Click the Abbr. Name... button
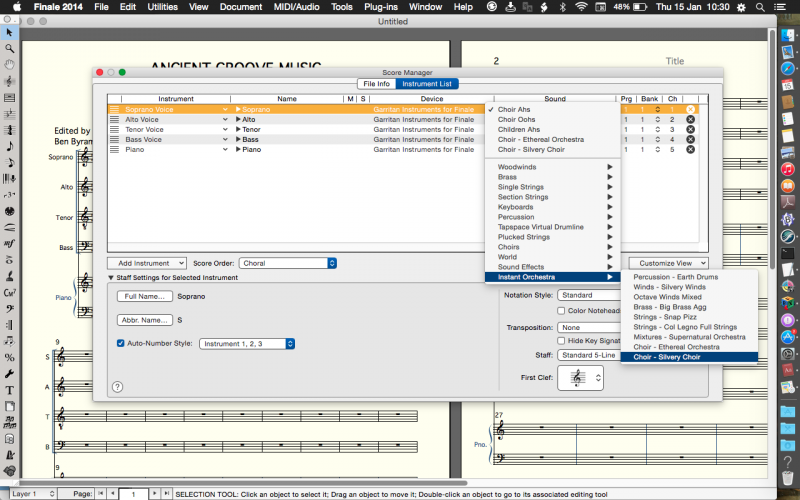The width and height of the screenshot is (800, 500). [x=145, y=320]
